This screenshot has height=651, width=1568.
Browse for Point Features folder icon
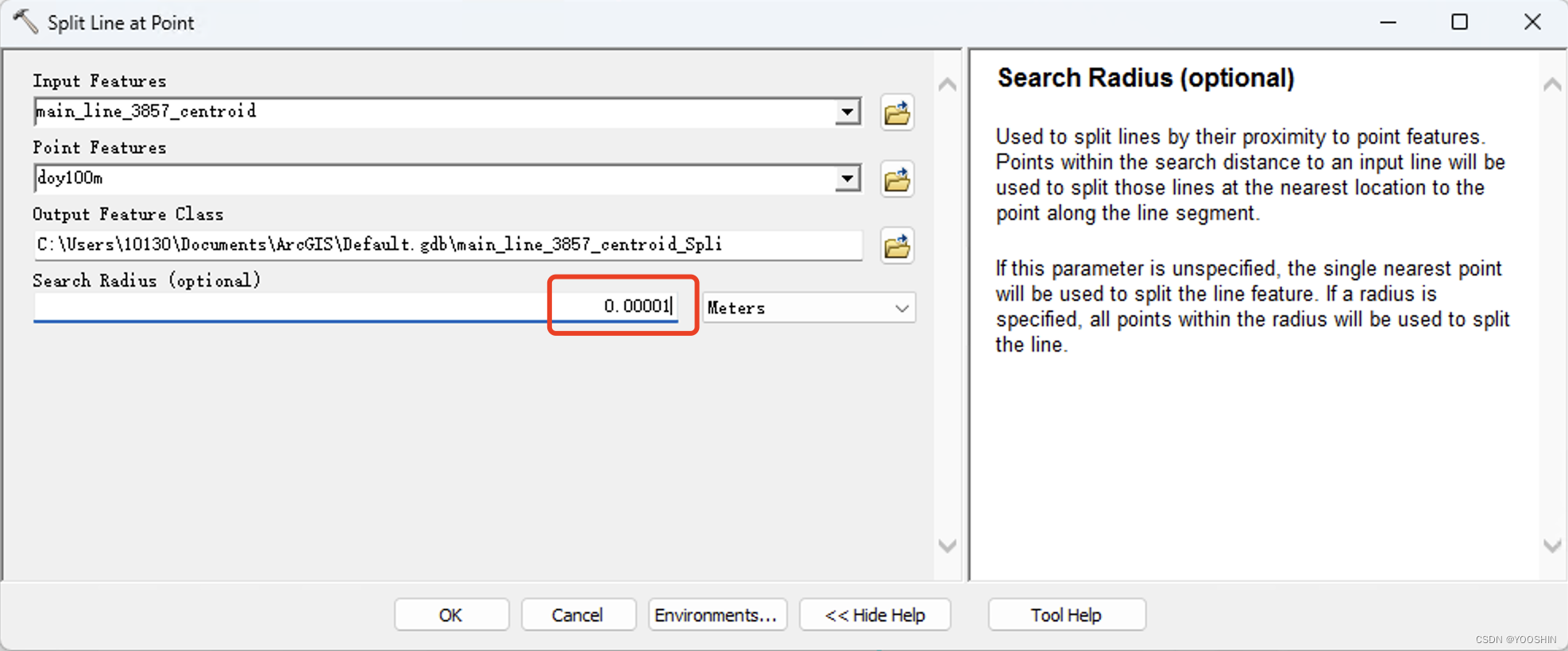(898, 179)
